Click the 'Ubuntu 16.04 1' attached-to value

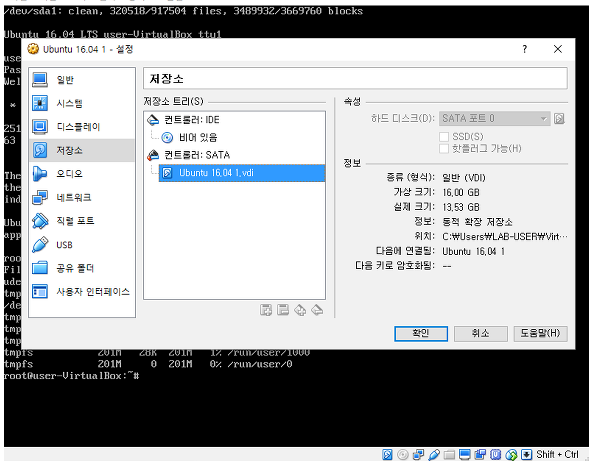click(x=473, y=251)
